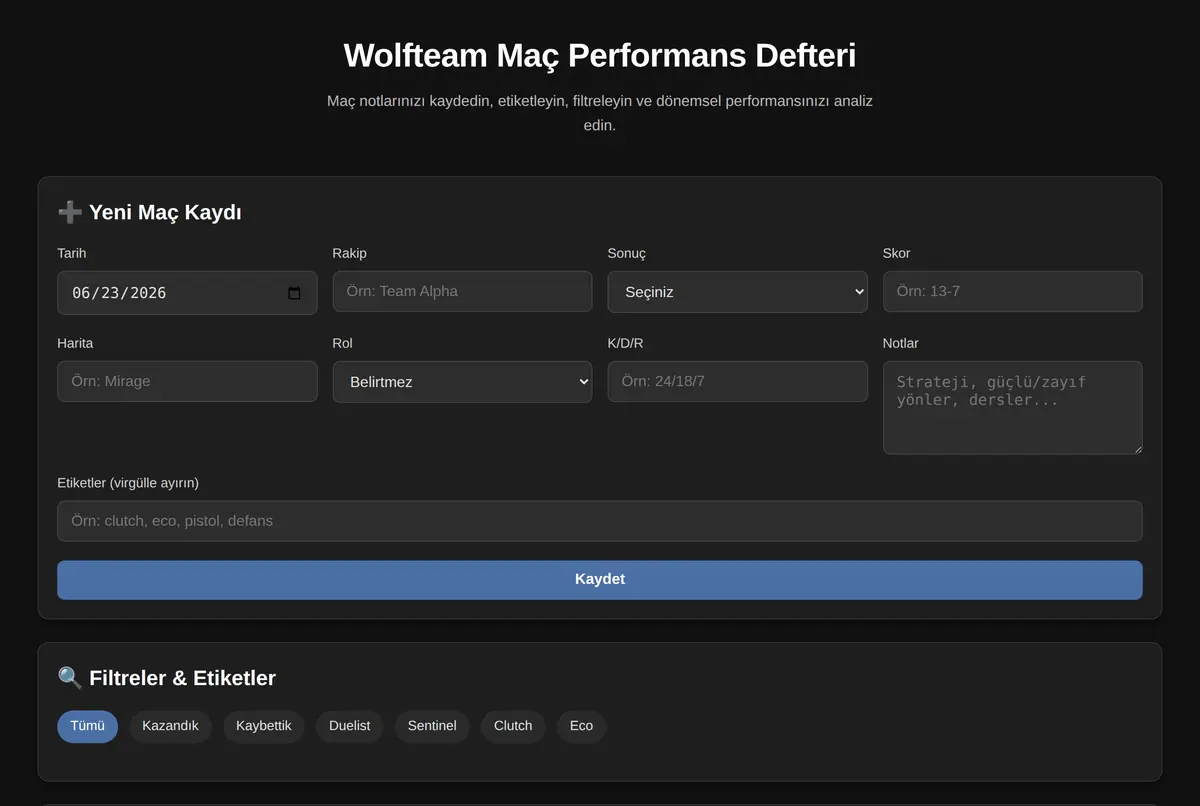The height and width of the screenshot is (806, 1200).
Task: Focus the Harita input field
Action: 187,381
